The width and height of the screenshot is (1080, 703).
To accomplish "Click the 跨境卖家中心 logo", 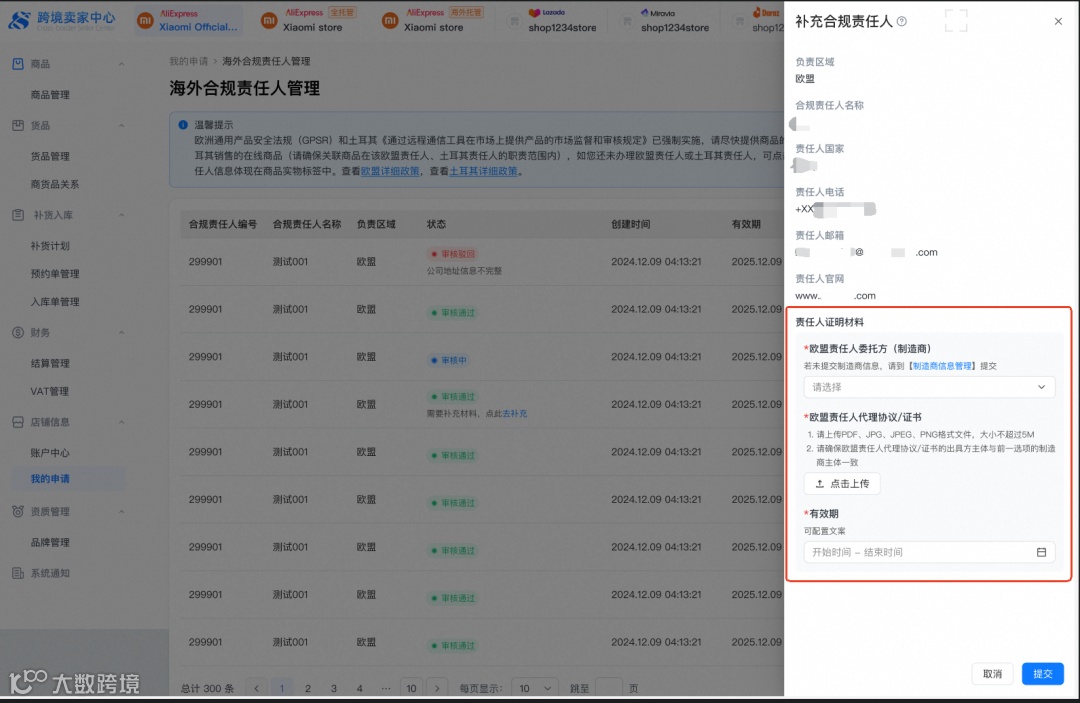I will (62, 21).
